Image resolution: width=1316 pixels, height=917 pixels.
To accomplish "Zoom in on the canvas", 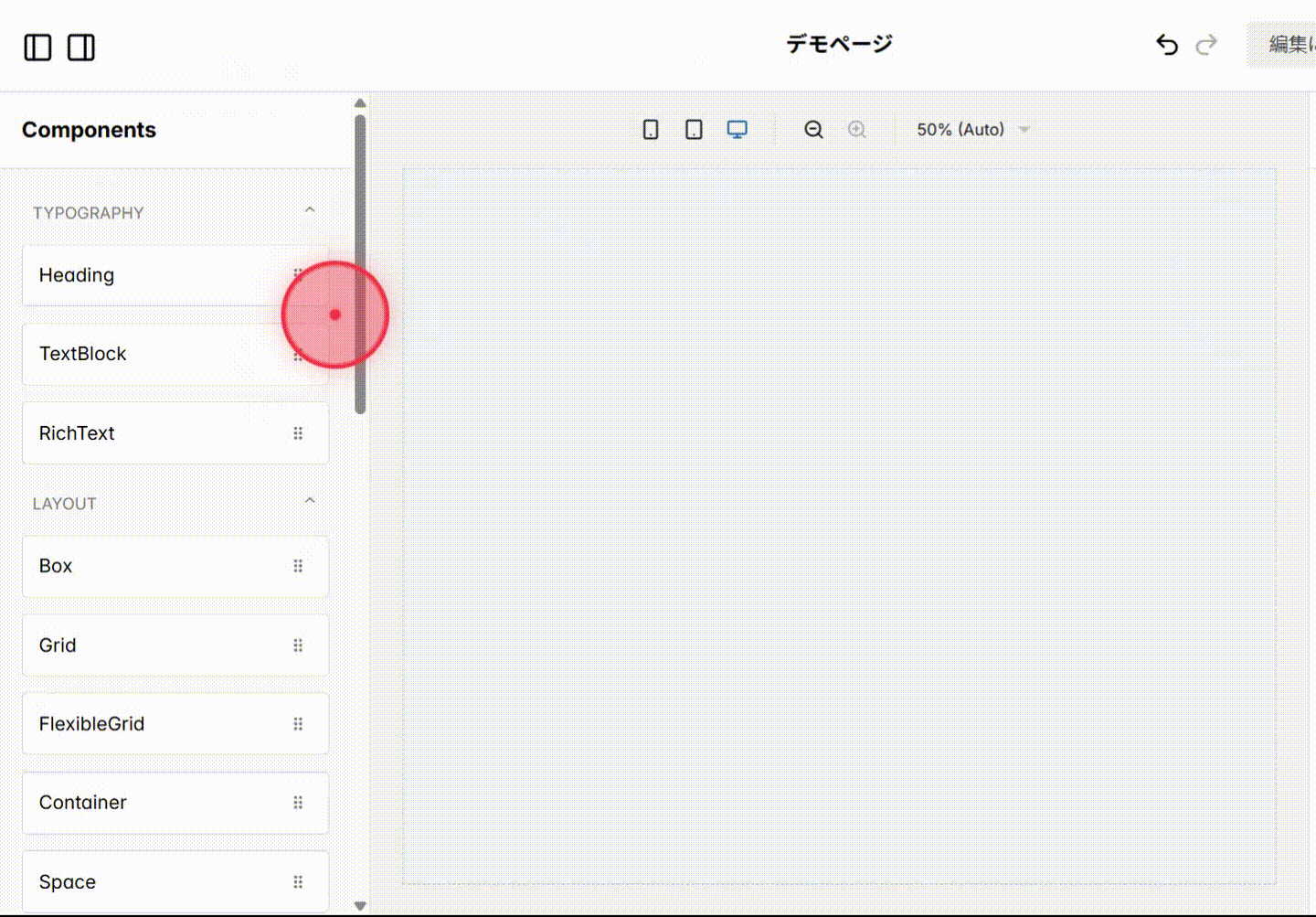I will (x=857, y=129).
